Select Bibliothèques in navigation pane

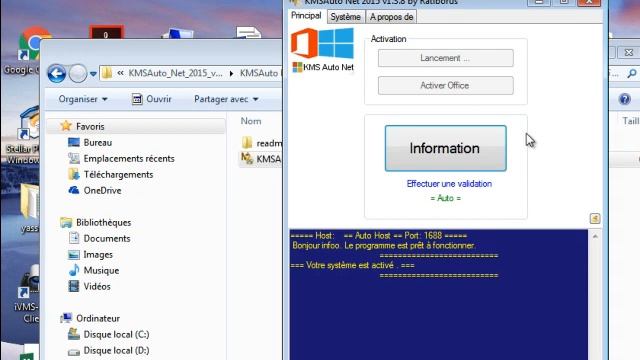pos(103,222)
